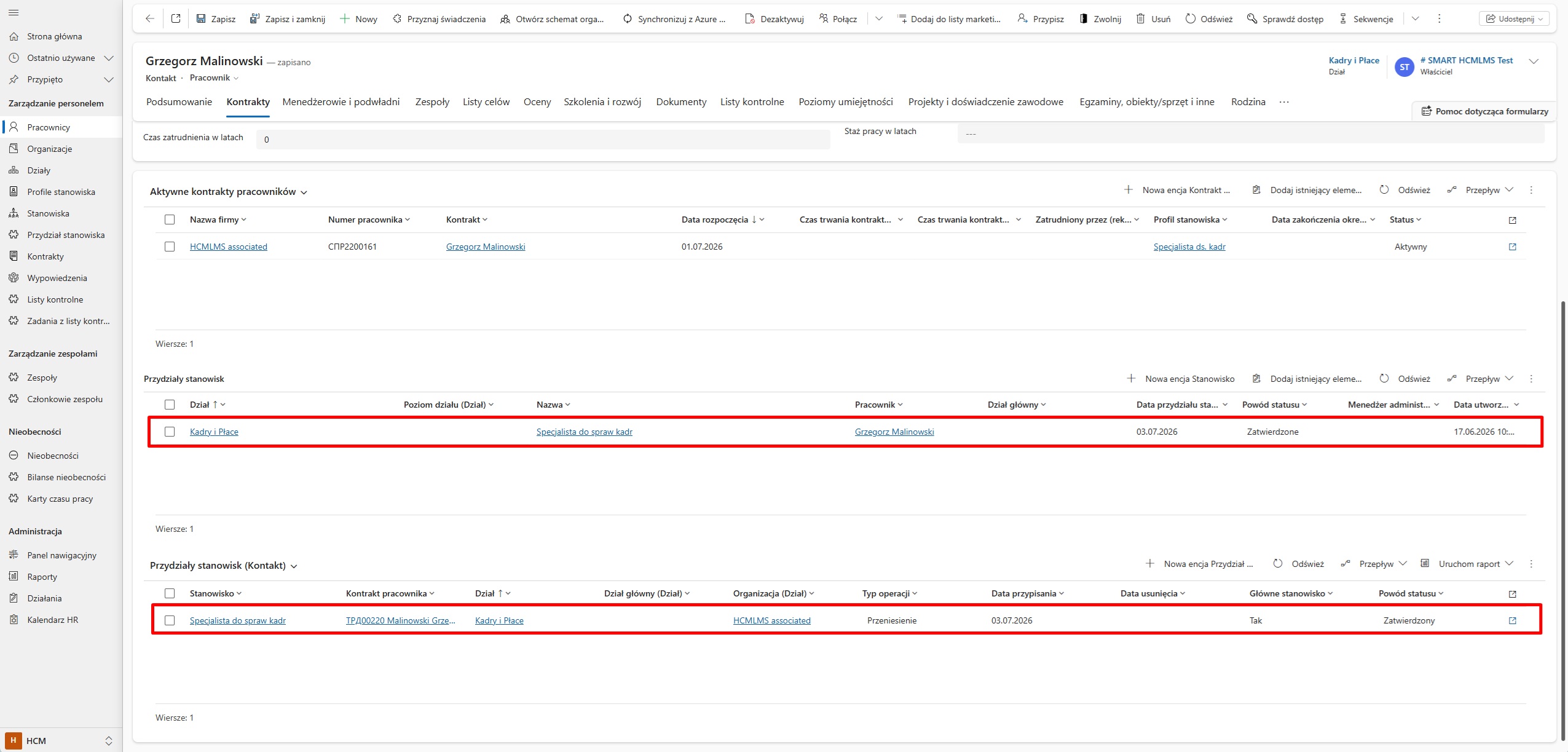Open the hamburger navigation menu icon

(x=14, y=12)
